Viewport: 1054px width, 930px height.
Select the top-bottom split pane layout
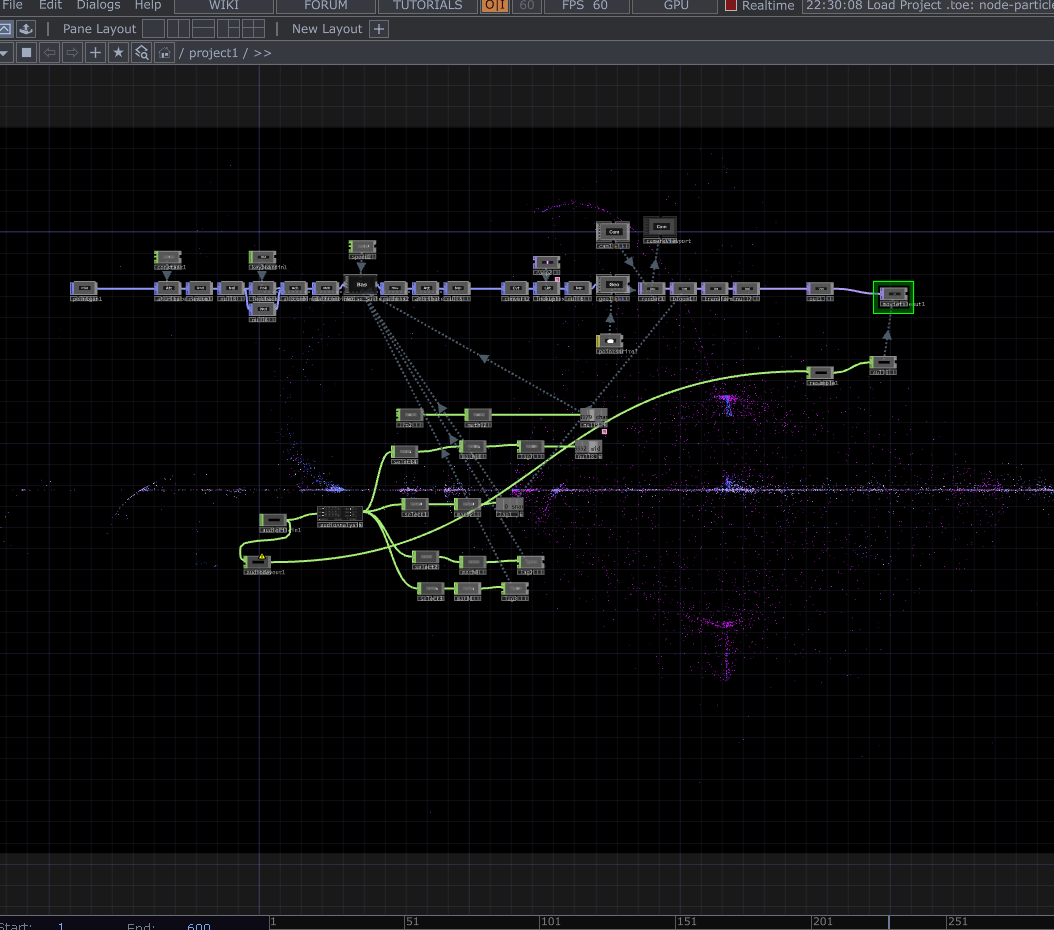click(x=203, y=29)
